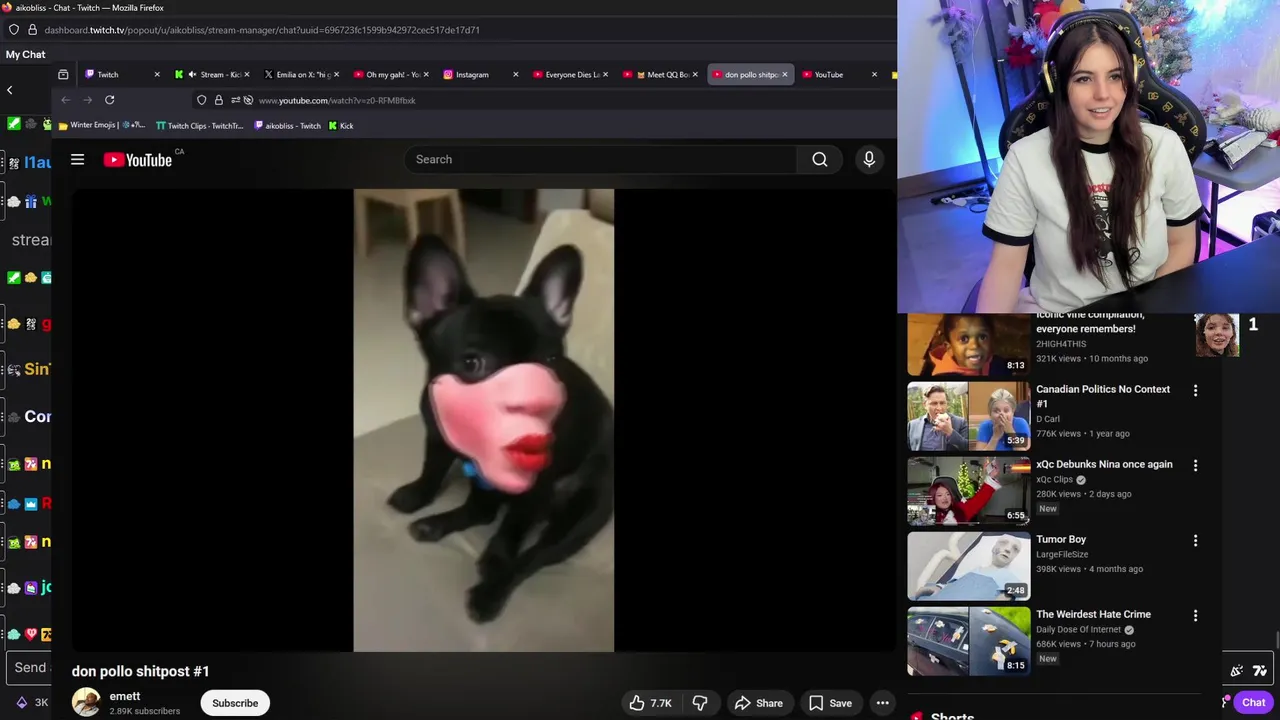Focus the YouTube search field
Screen dimensions: 1280x720
point(600,159)
